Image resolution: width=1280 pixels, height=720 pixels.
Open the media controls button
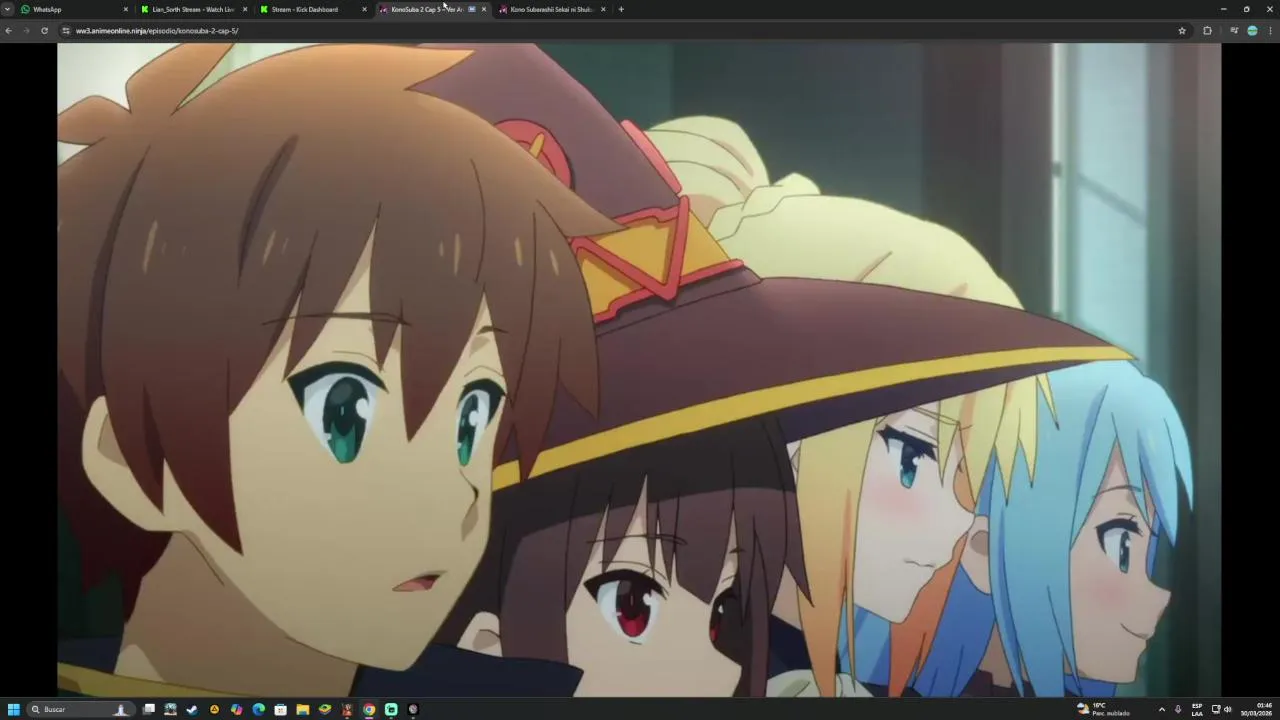click(1234, 30)
